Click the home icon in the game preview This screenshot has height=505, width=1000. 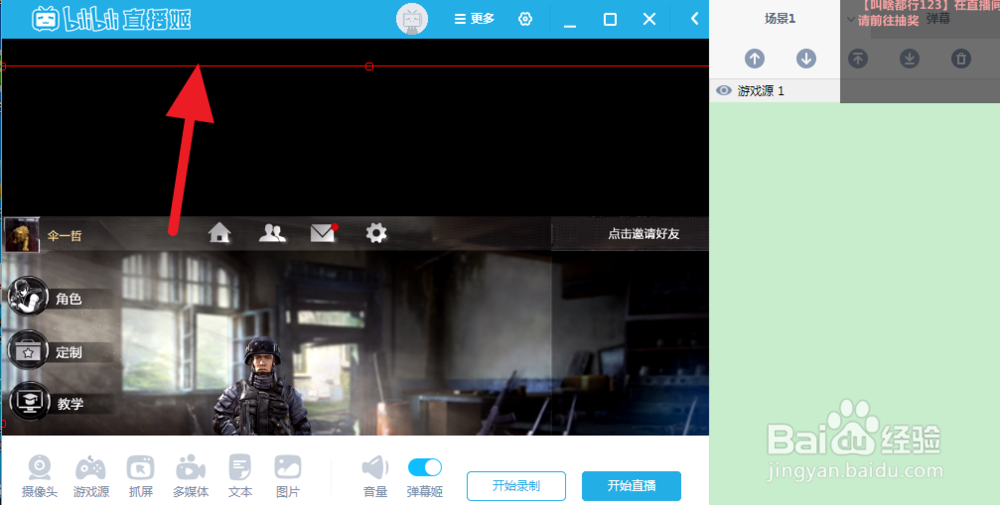tap(219, 233)
